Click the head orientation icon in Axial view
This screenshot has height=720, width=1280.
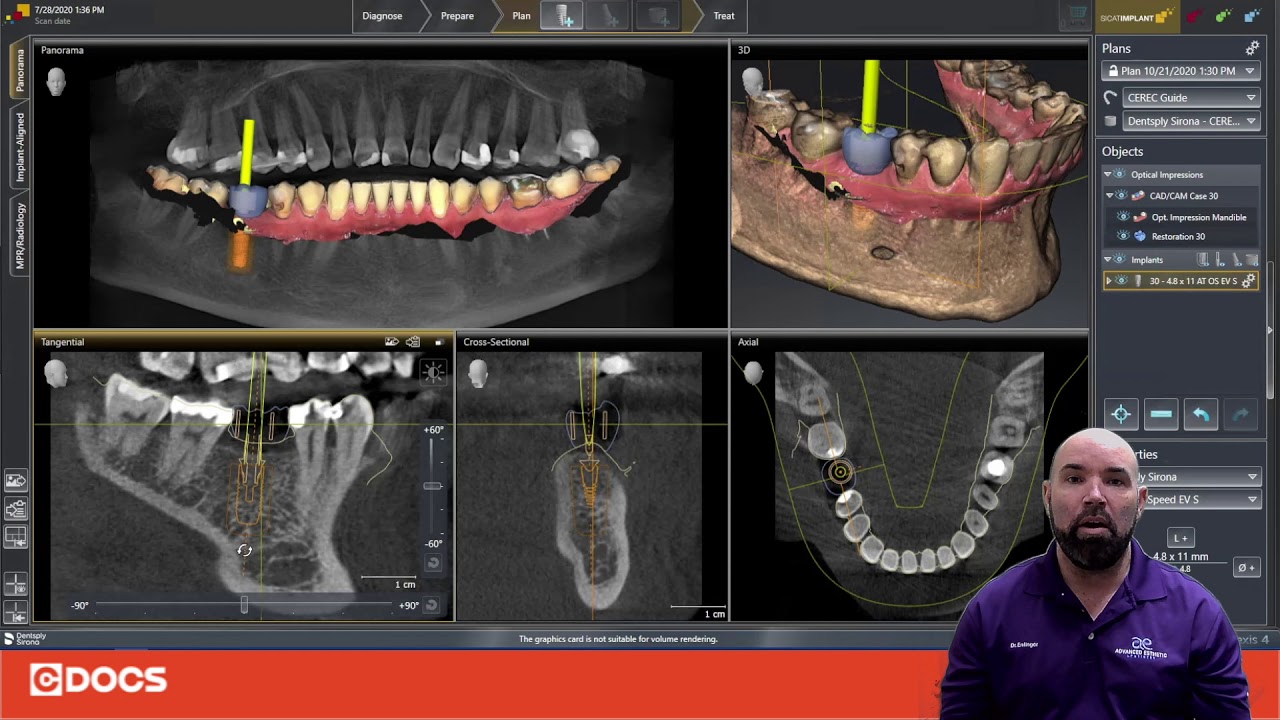click(x=753, y=373)
